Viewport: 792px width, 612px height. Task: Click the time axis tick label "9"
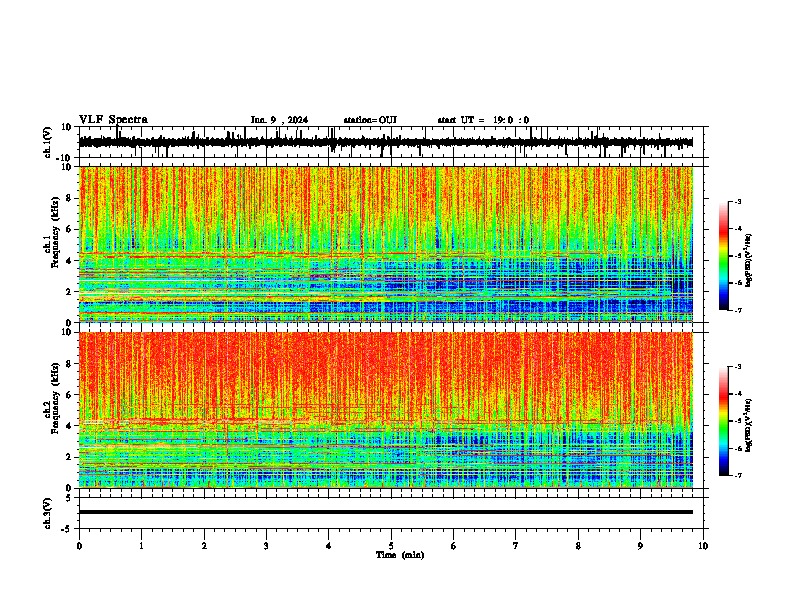click(640, 546)
